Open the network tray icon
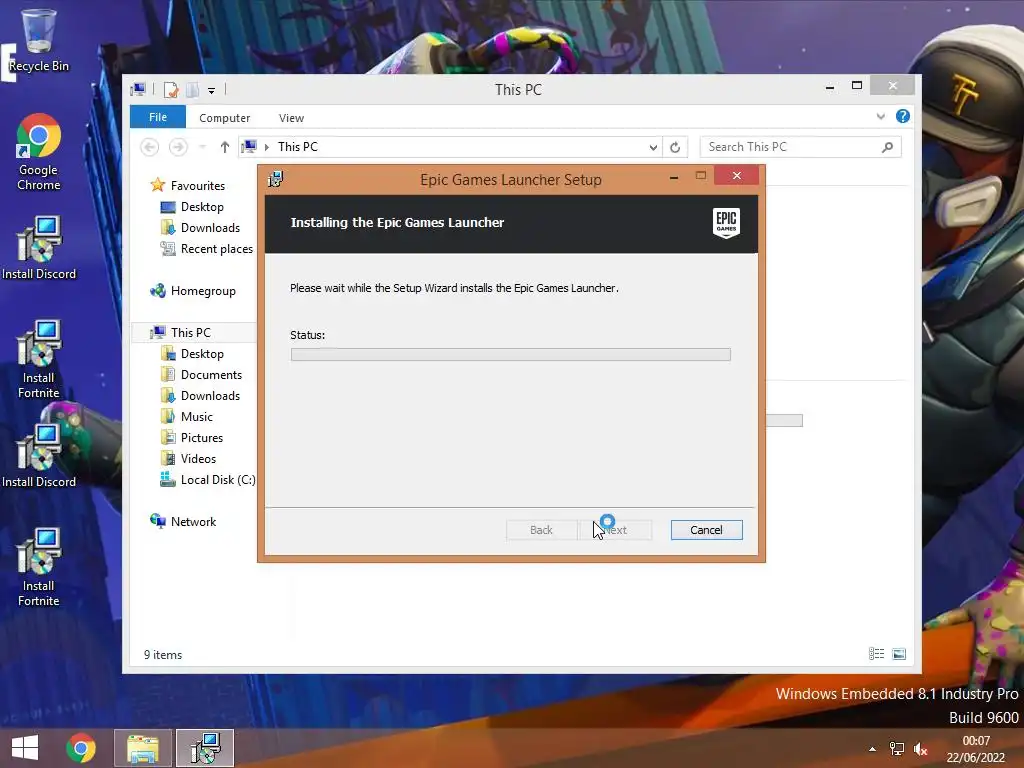The height and width of the screenshot is (768, 1024). [897, 749]
